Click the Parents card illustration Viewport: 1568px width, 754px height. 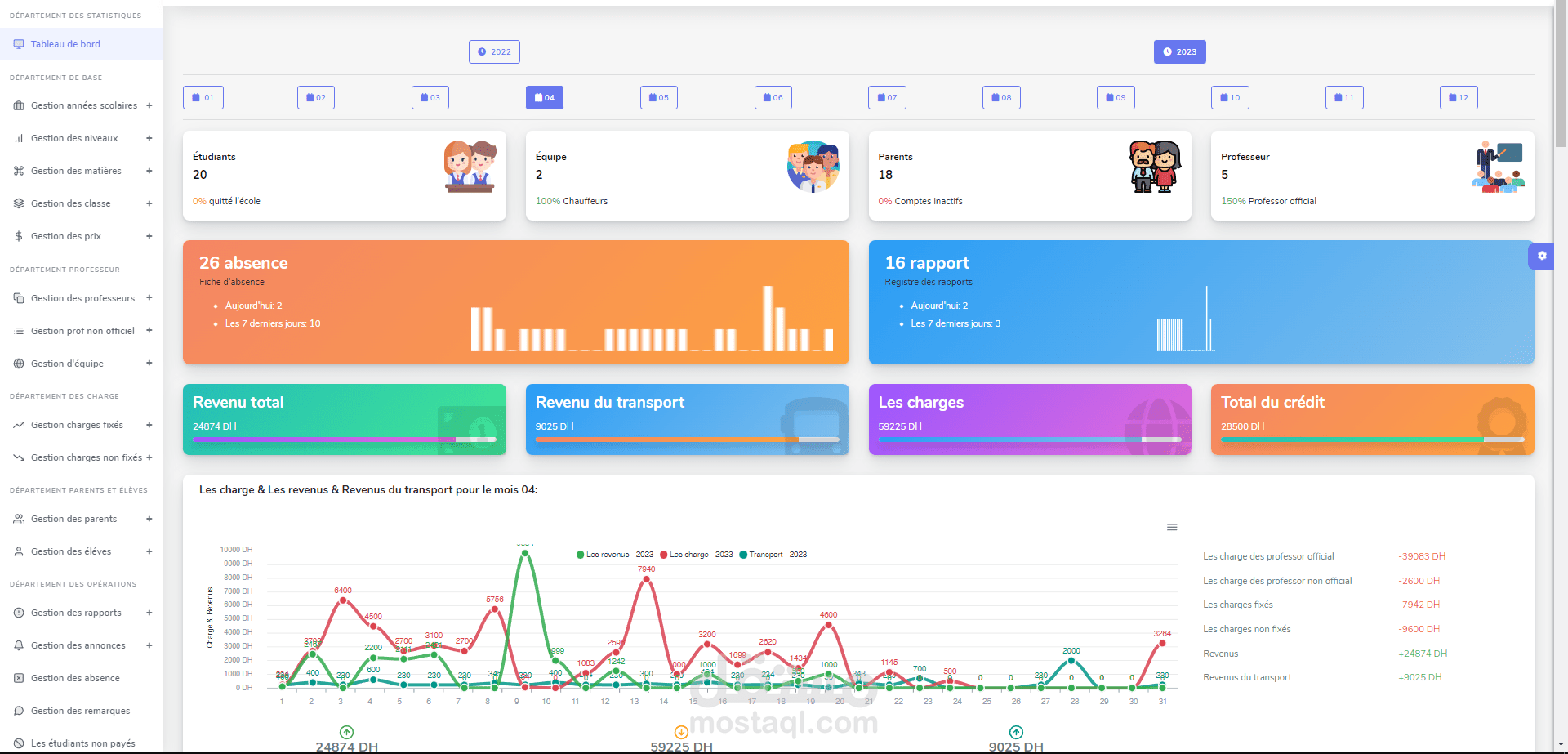1155,167
